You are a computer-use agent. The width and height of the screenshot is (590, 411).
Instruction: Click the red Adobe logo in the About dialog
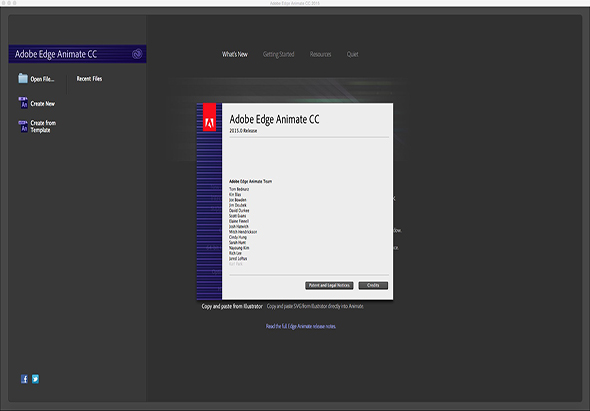pos(209,117)
